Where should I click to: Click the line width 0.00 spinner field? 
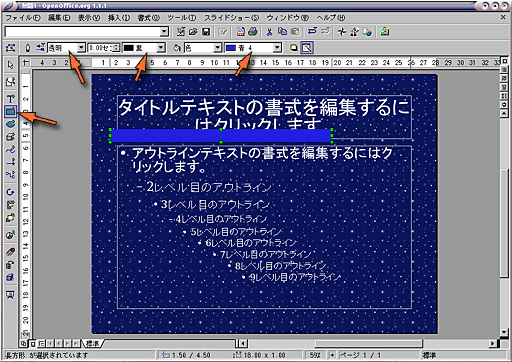click(x=104, y=48)
